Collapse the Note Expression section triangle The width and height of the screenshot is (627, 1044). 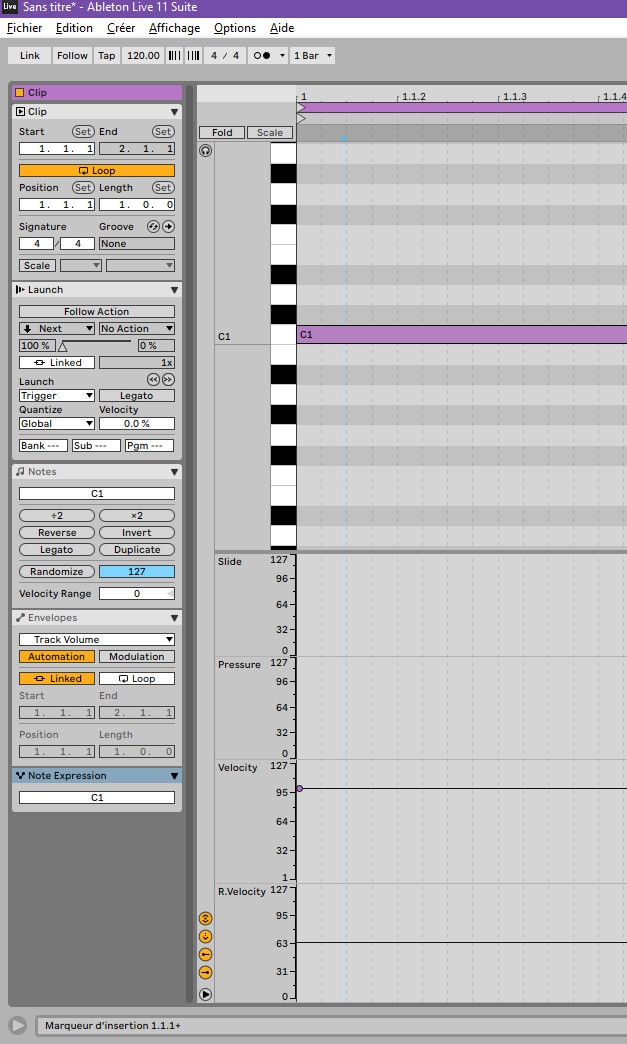[174, 776]
